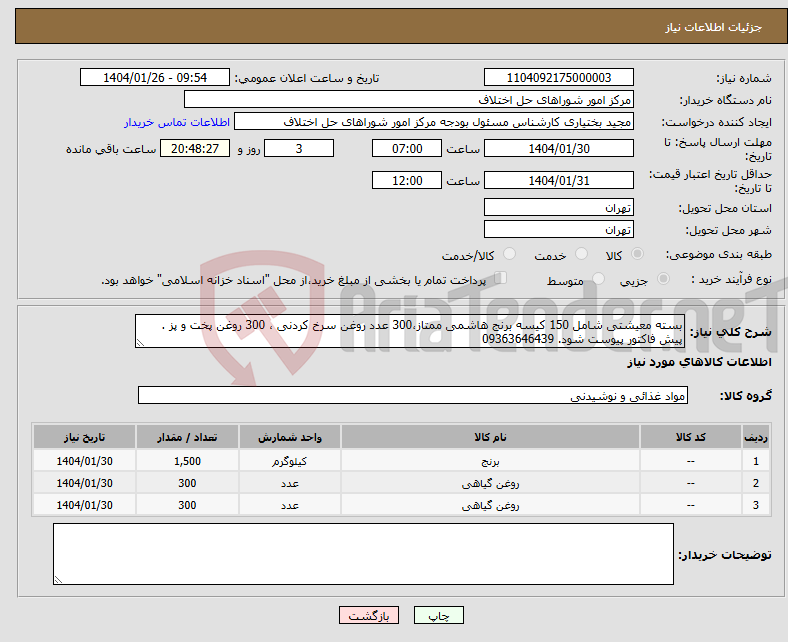The image size is (788, 642).
Task: Click the date 1404/01/30 in row 1
Action: pos(84,461)
